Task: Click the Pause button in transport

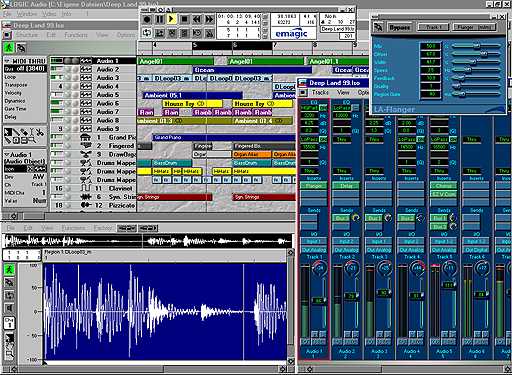Action: pyautogui.click(x=159, y=19)
